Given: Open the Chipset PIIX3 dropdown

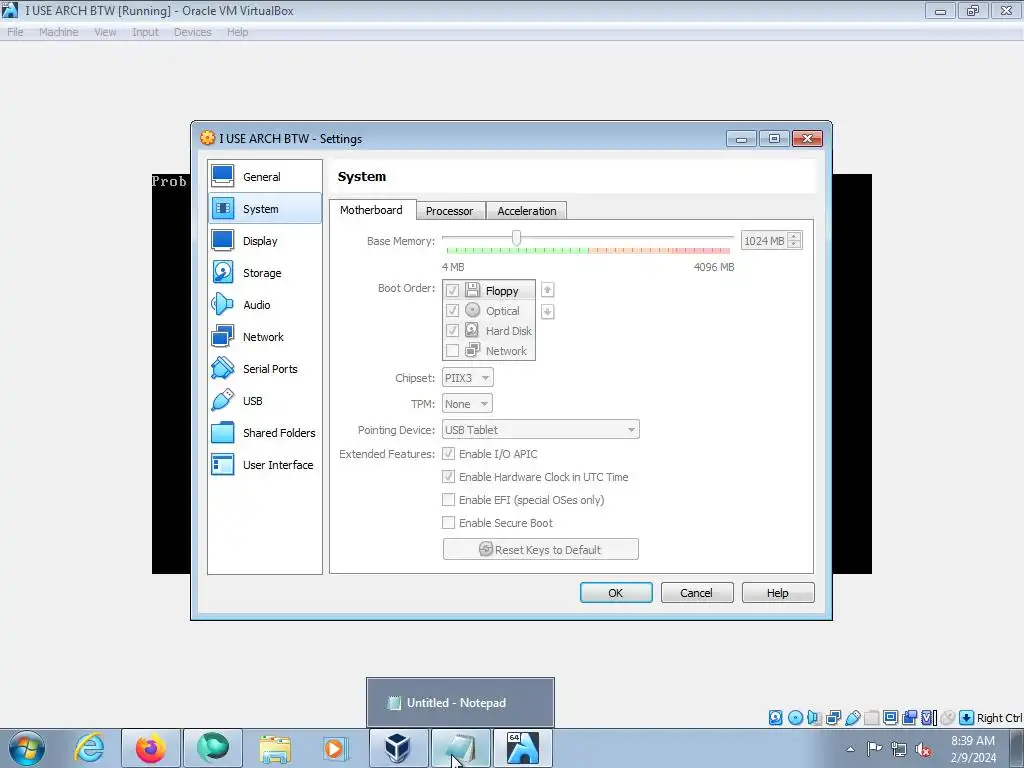Looking at the screenshot, I should 468,377.
